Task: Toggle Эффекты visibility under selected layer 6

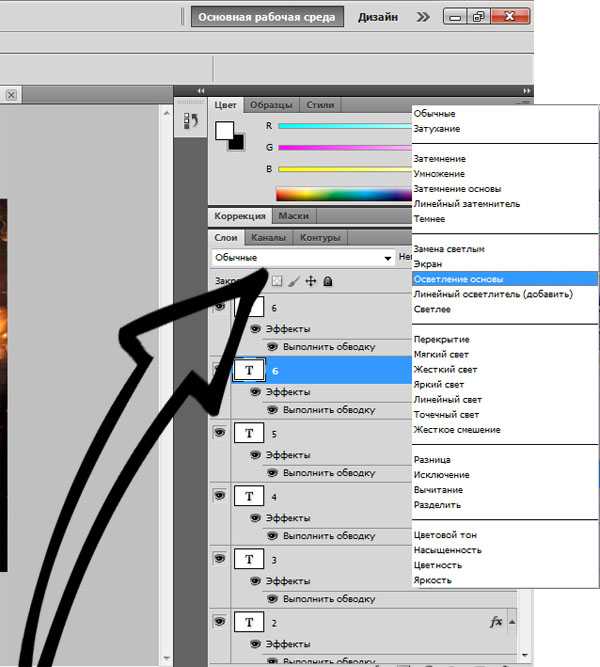Action: click(255, 392)
